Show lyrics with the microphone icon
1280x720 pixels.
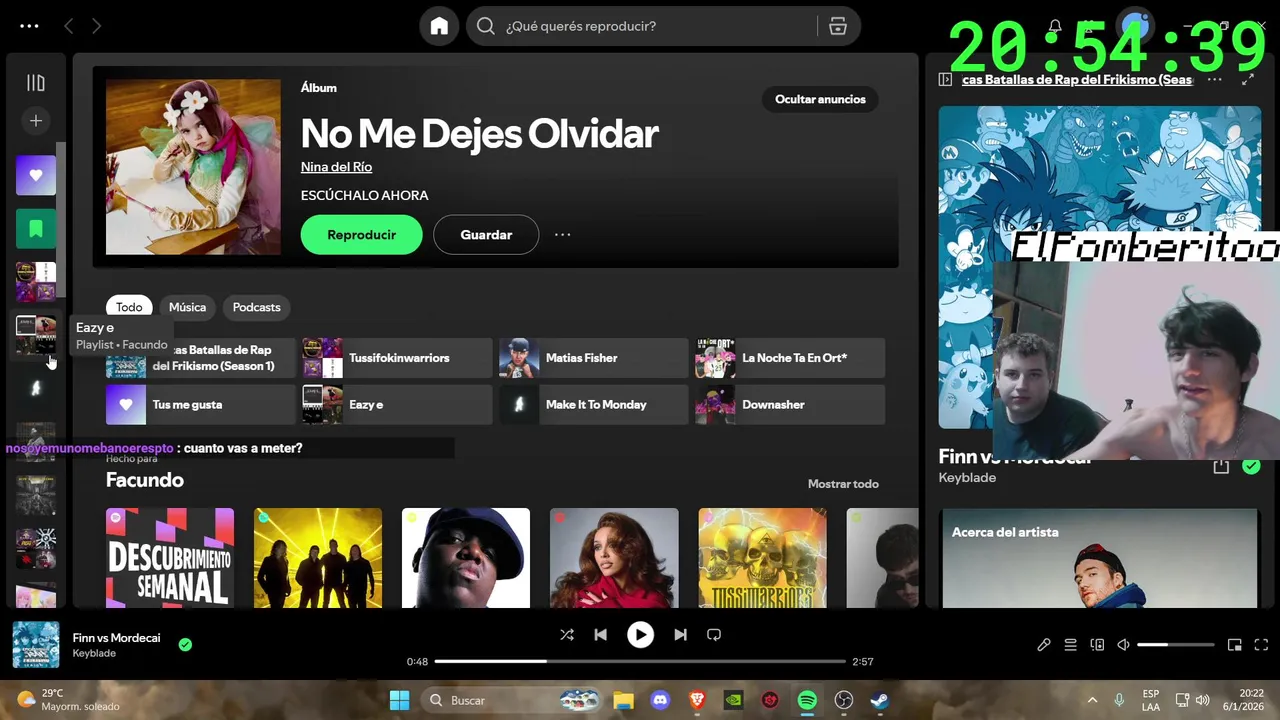tap(1044, 645)
